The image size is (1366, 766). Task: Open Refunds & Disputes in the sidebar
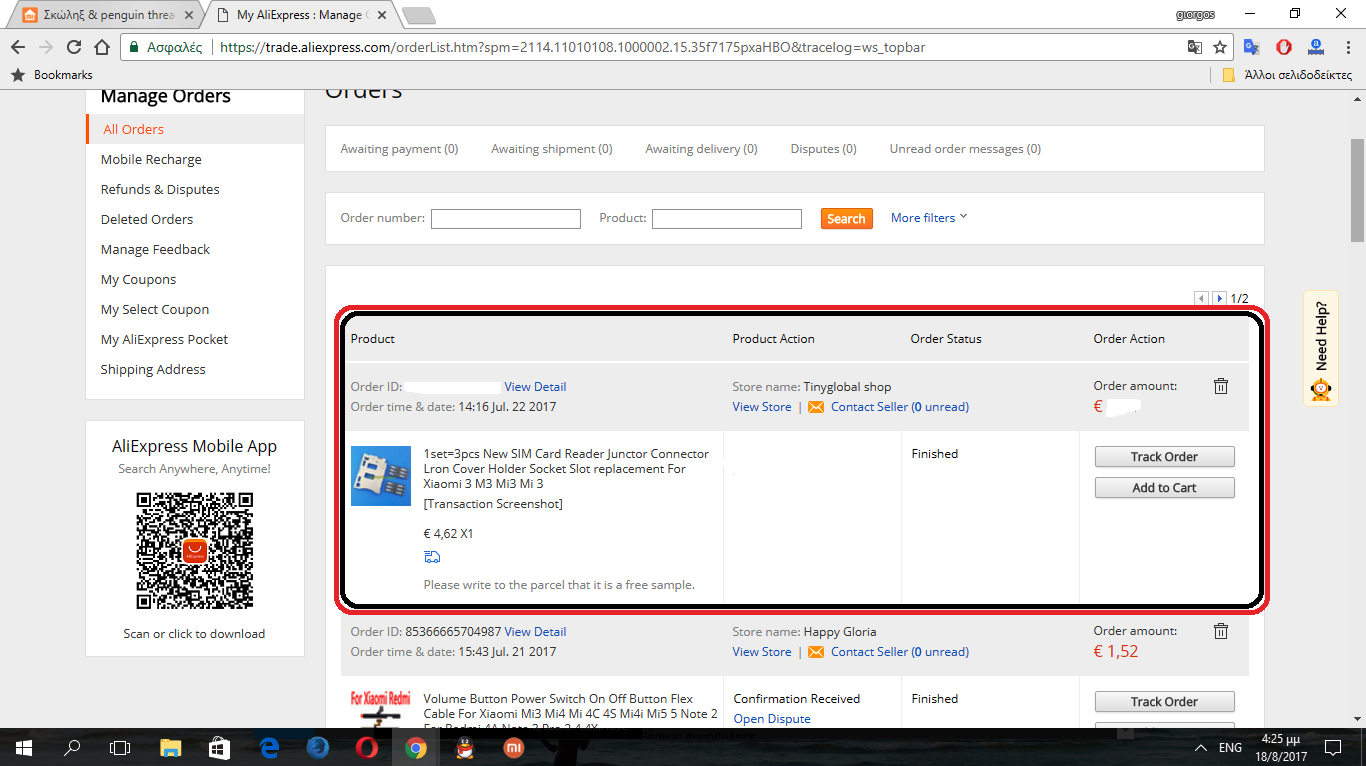[160, 189]
